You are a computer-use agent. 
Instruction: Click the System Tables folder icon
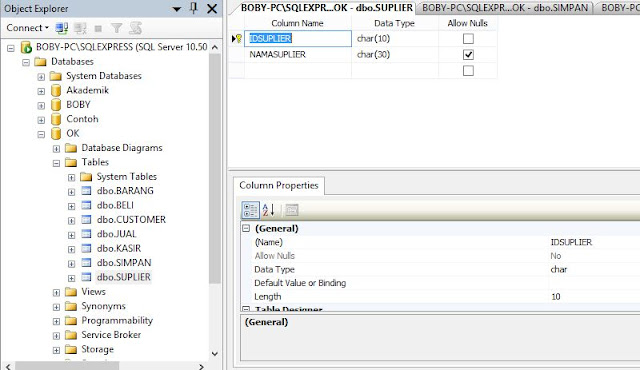click(86, 177)
